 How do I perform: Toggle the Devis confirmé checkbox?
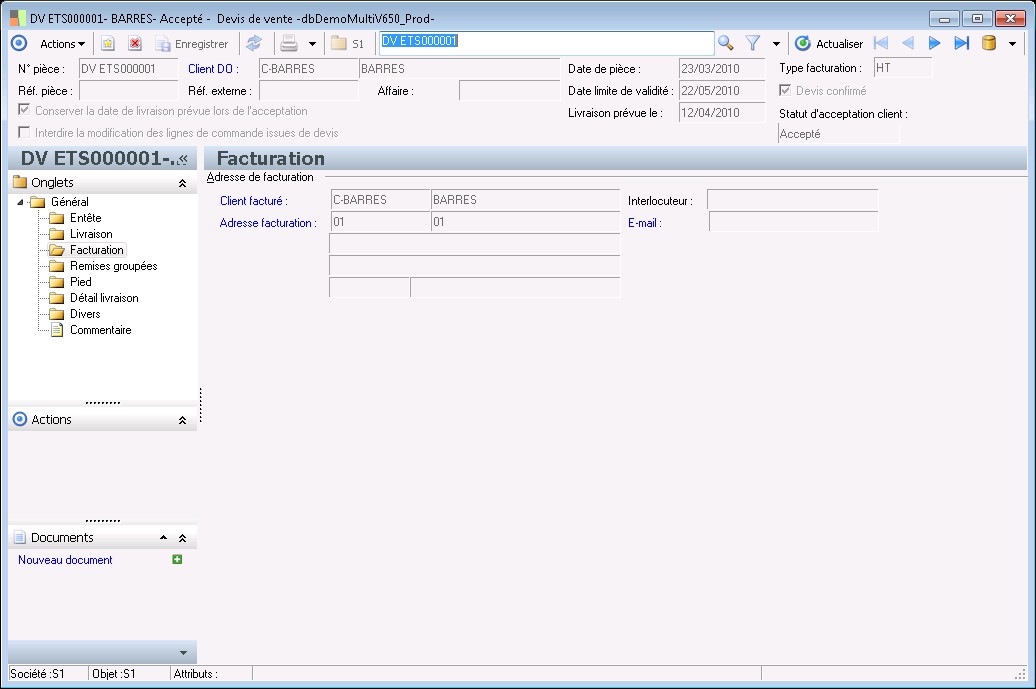point(785,91)
